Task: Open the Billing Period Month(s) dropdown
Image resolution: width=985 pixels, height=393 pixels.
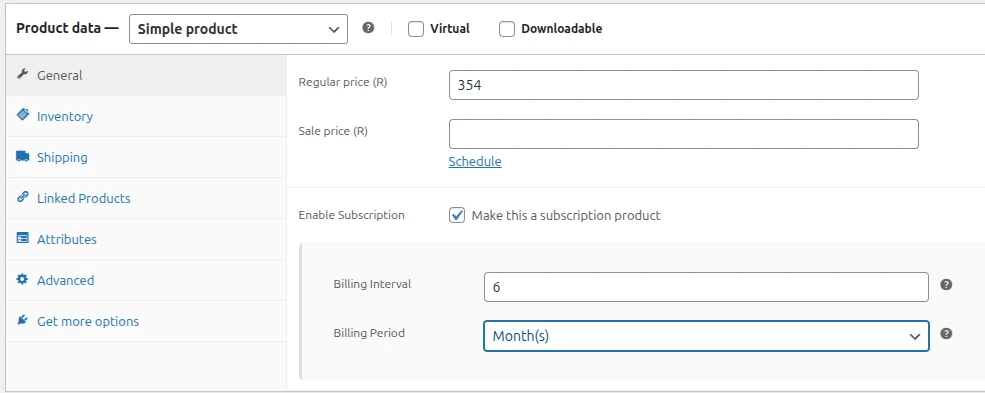Action: (706, 336)
